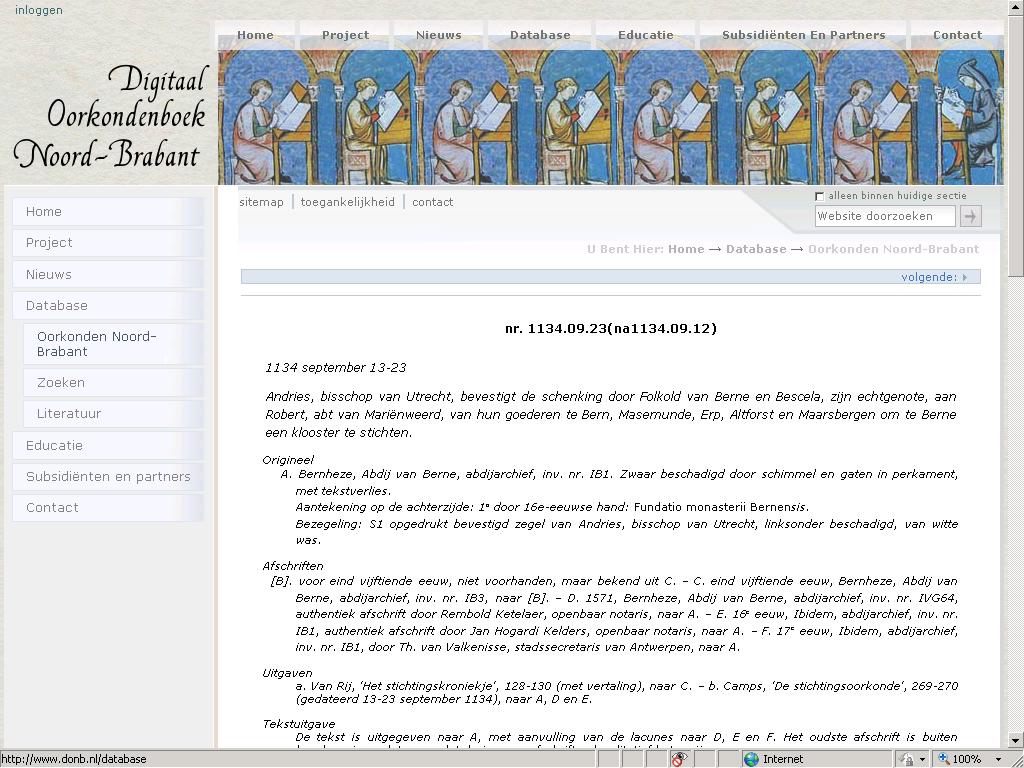Click the contact link beside toegankelijkheid
Image resolution: width=1024 pixels, height=768 pixels.
click(x=432, y=202)
